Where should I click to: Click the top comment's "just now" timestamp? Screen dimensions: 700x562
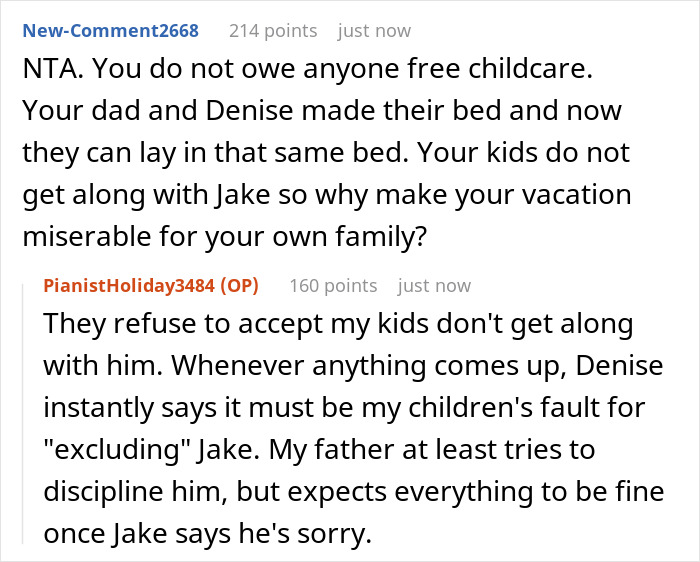click(x=374, y=31)
